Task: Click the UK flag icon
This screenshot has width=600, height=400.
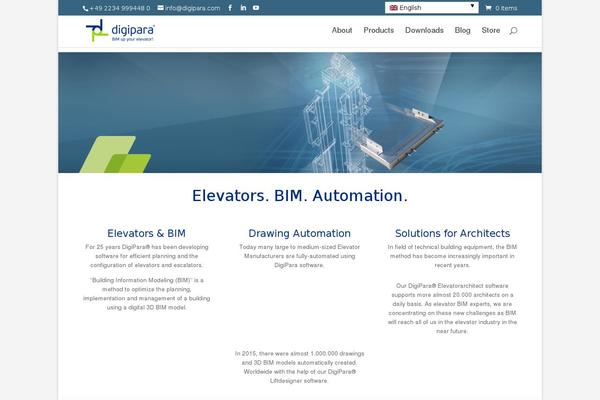Action: pos(393,8)
